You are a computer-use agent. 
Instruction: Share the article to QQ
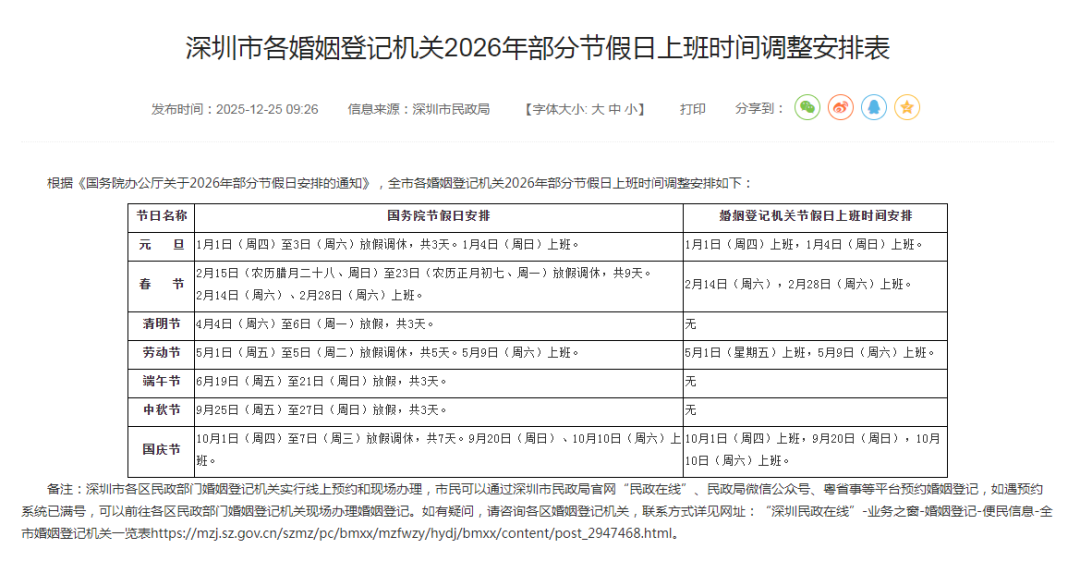[x=873, y=108]
